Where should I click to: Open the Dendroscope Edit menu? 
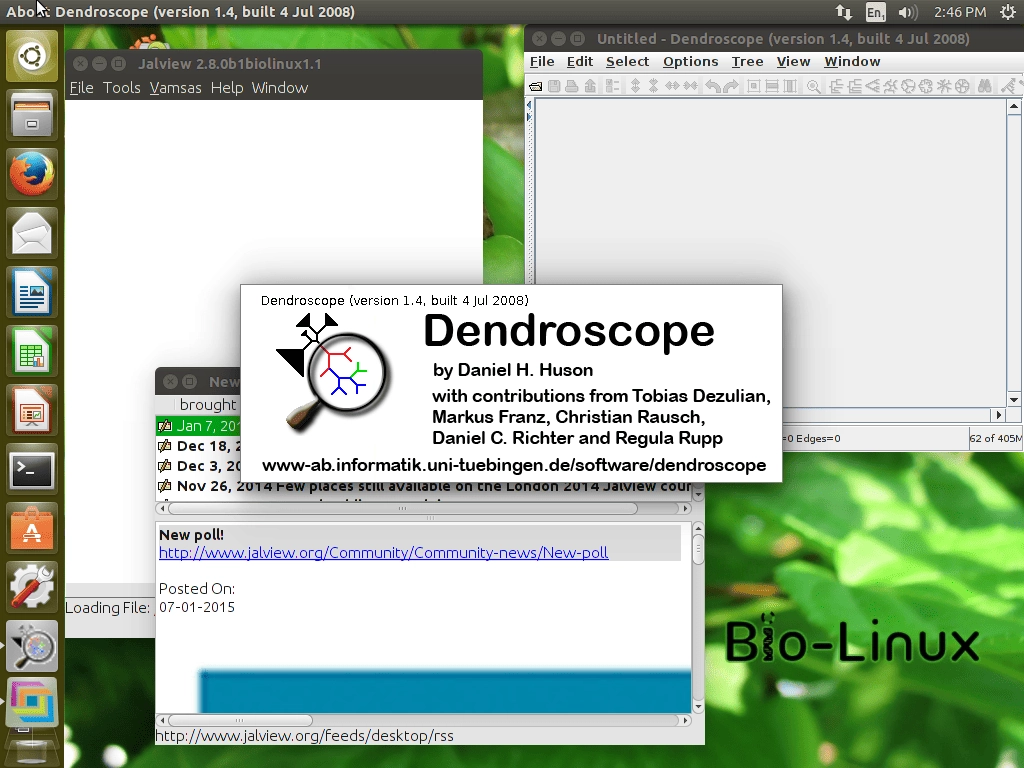coord(580,61)
